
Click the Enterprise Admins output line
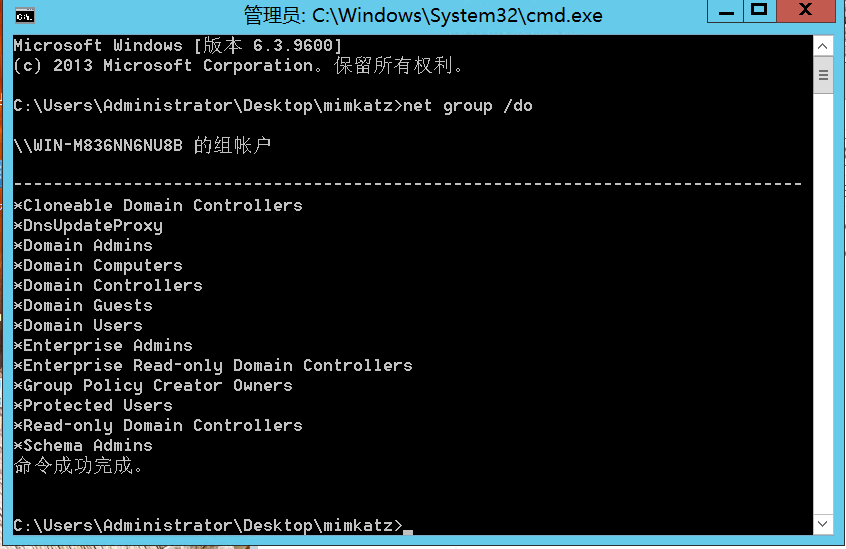click(x=103, y=345)
